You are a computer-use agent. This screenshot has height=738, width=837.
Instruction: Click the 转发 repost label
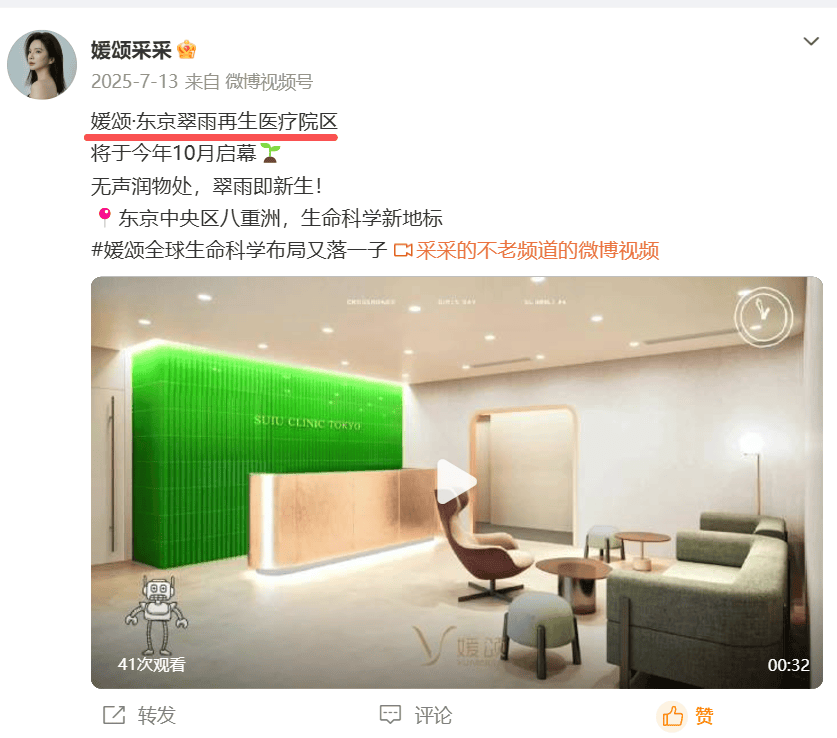click(x=156, y=715)
